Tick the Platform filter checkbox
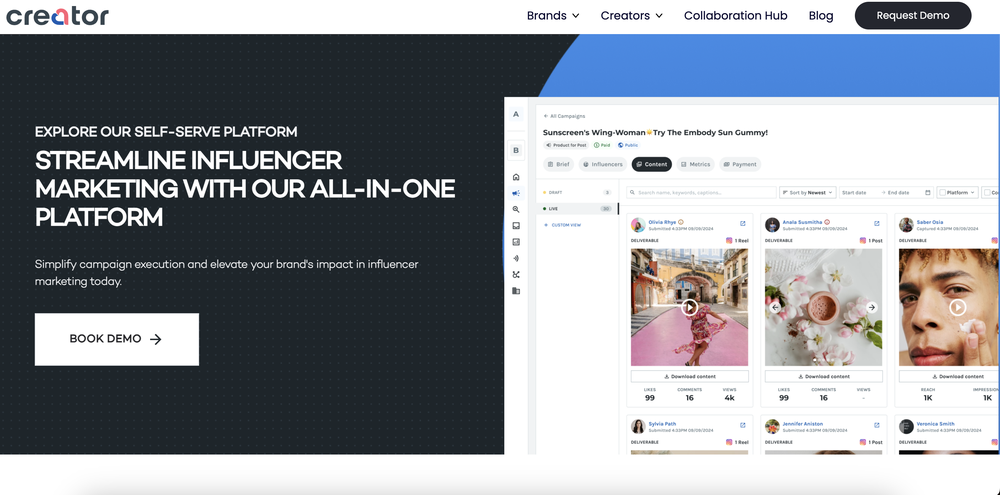The height and width of the screenshot is (495, 1000). 943,192
